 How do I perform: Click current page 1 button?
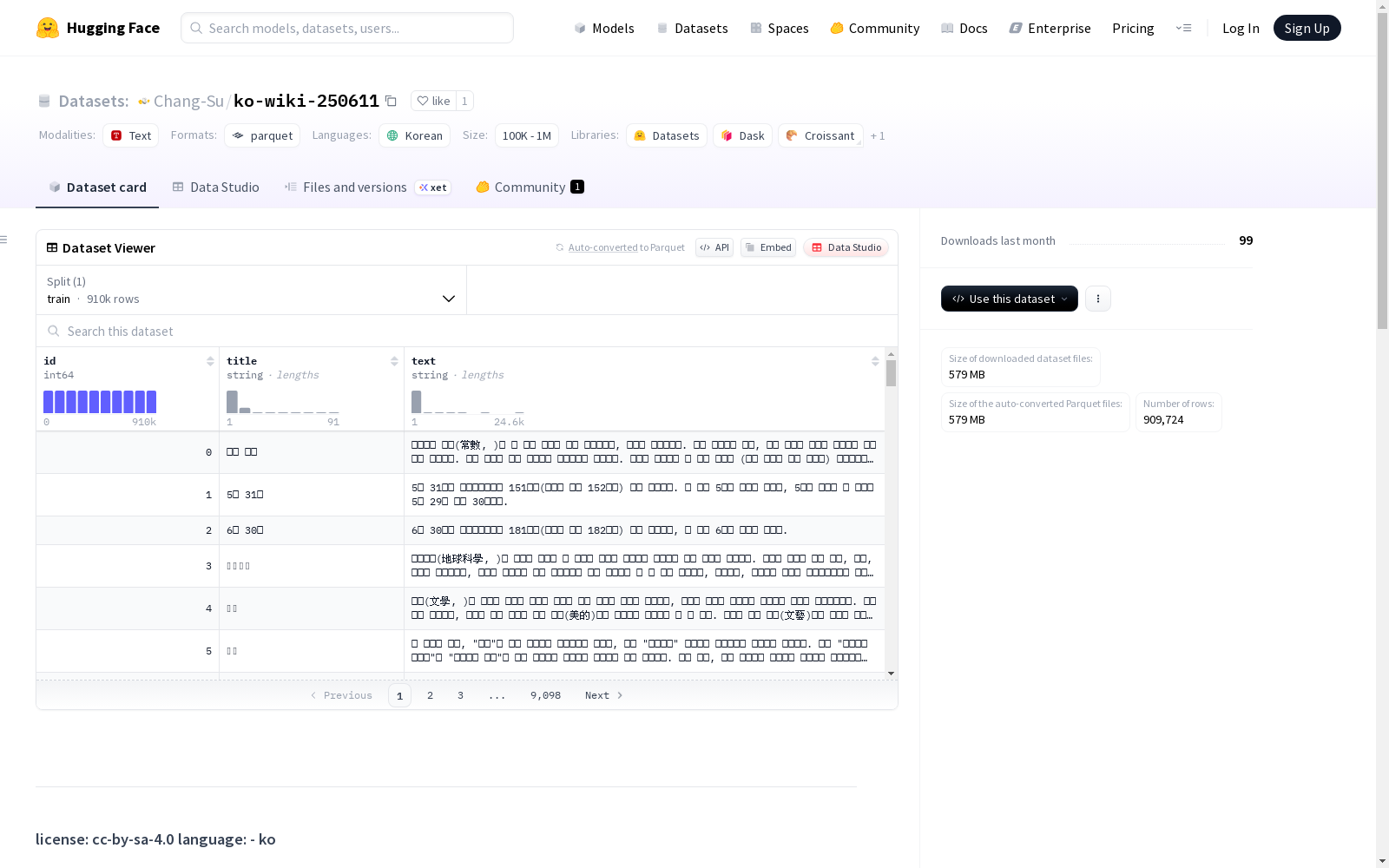click(399, 695)
